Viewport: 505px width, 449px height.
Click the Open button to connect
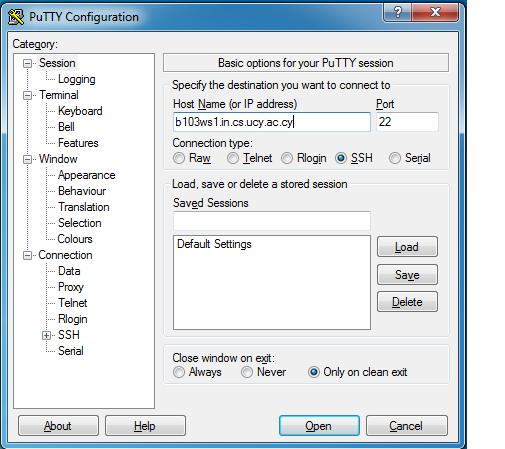(x=319, y=426)
